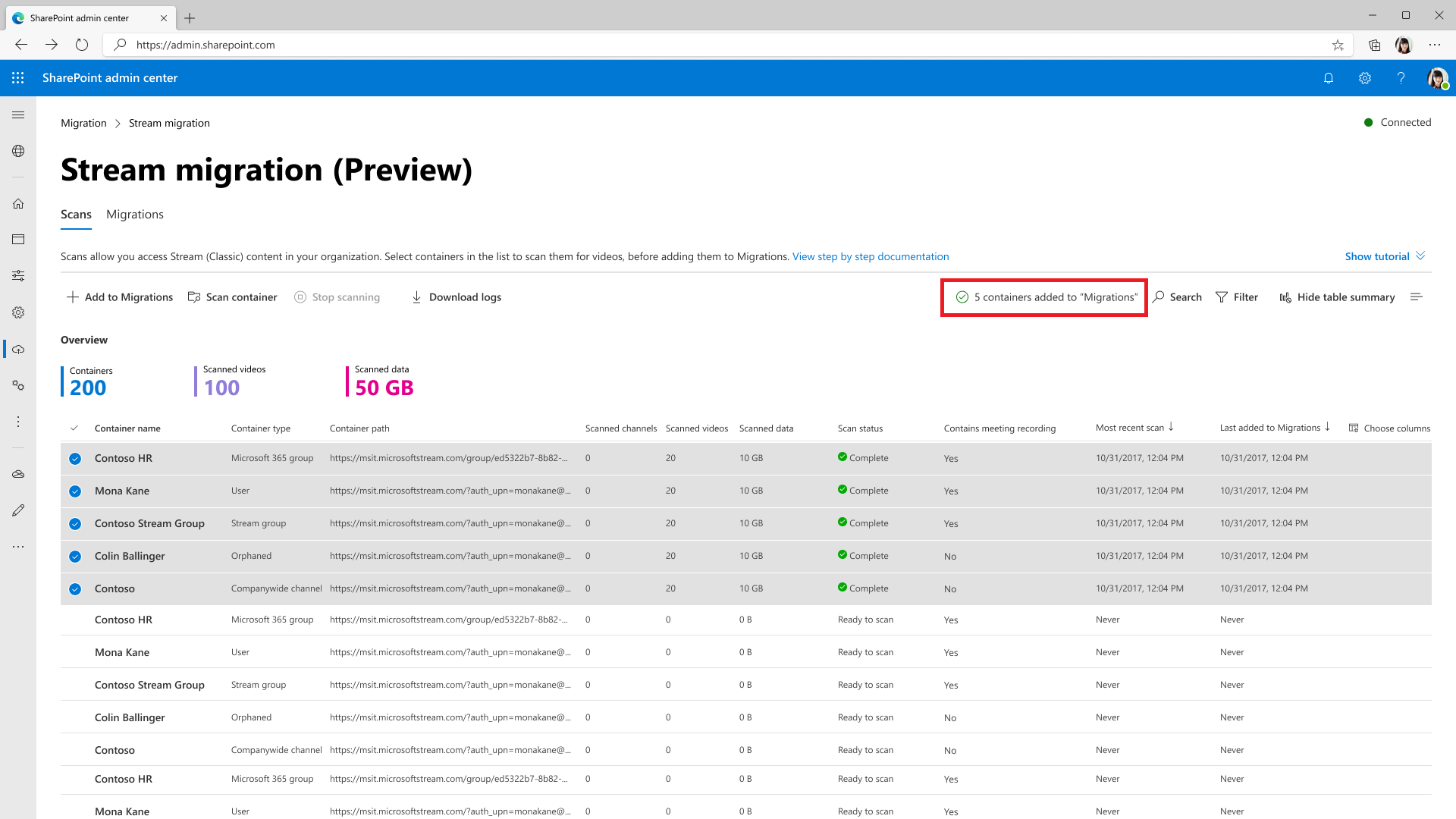Toggle the select all containers checkbox
This screenshot has height=819, width=1456.
pyautogui.click(x=75, y=428)
